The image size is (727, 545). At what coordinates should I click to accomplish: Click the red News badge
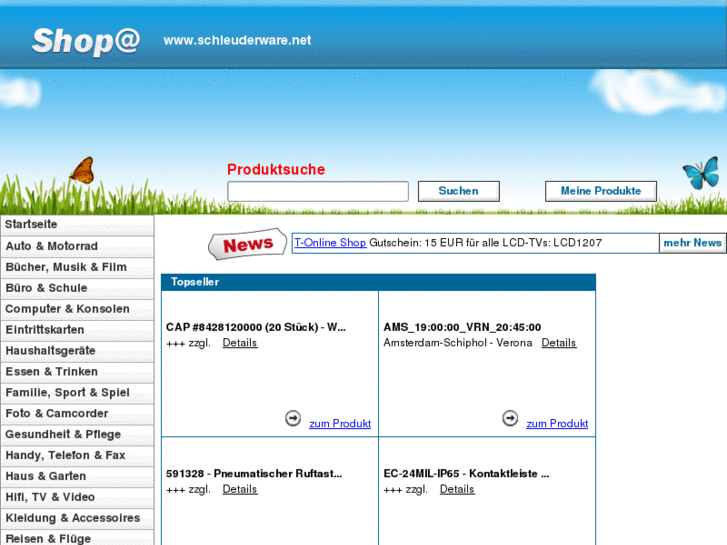pos(248,244)
